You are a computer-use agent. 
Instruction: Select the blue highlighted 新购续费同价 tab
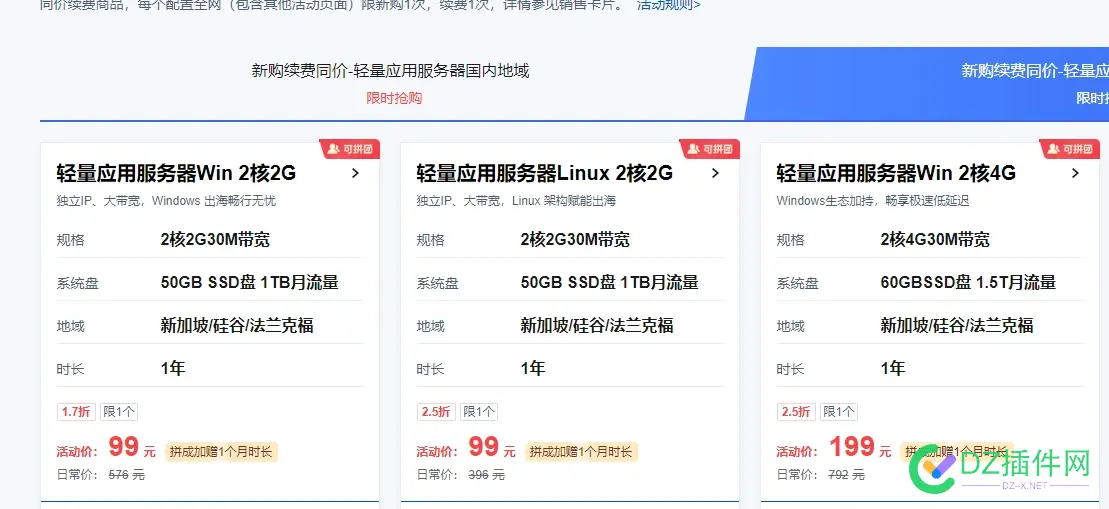coord(928,83)
